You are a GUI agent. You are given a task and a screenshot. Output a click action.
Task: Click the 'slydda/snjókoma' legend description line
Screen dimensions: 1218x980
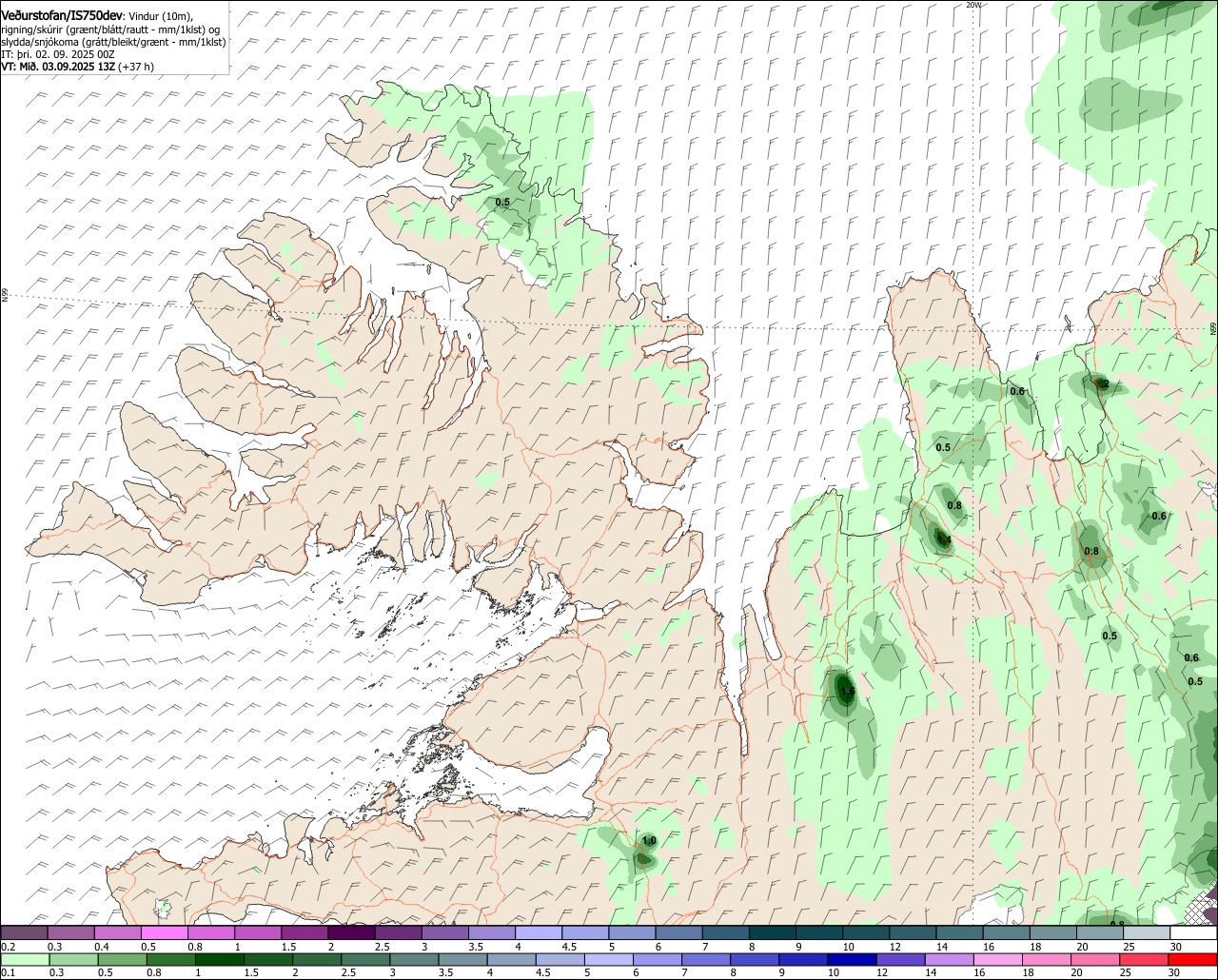pyautogui.click(x=113, y=42)
